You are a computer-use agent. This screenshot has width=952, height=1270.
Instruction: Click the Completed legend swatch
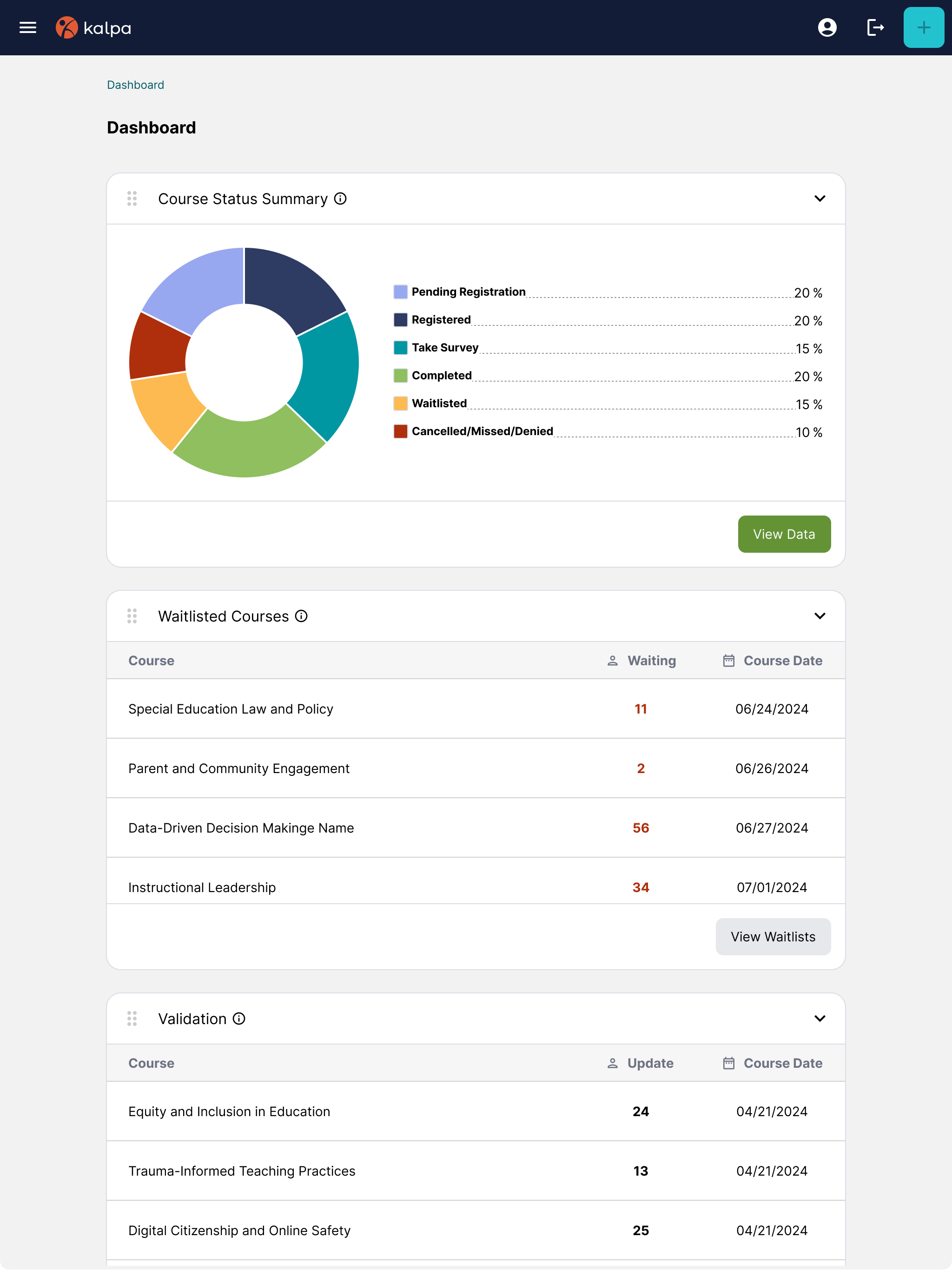pos(400,376)
